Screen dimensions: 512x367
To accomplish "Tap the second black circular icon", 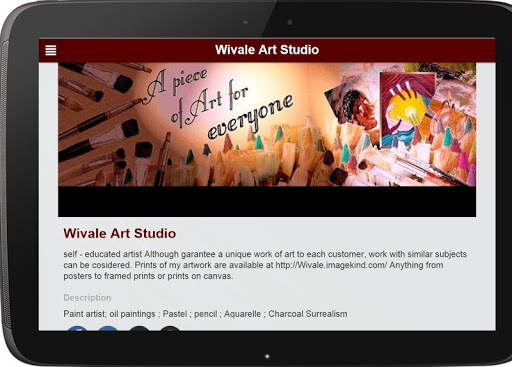I will click(x=170, y=328).
